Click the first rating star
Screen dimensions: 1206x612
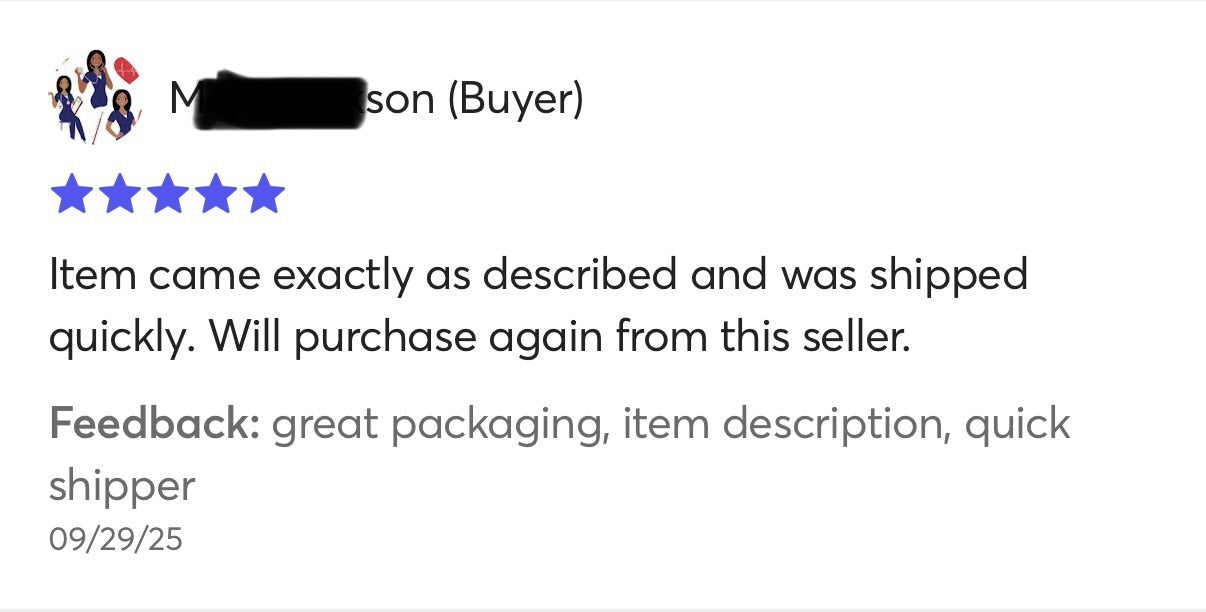pos(70,195)
